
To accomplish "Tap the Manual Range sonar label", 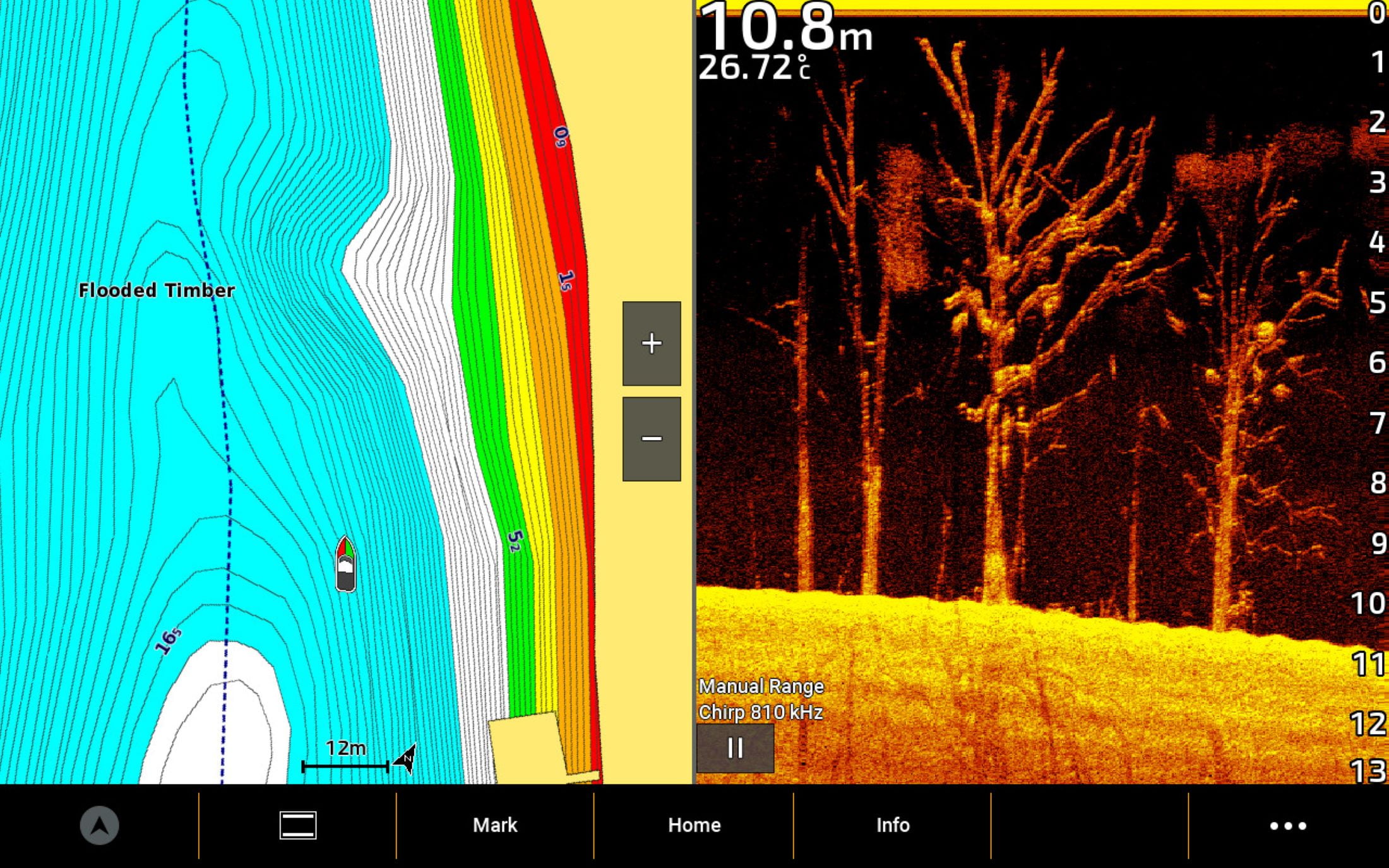I will (761, 686).
